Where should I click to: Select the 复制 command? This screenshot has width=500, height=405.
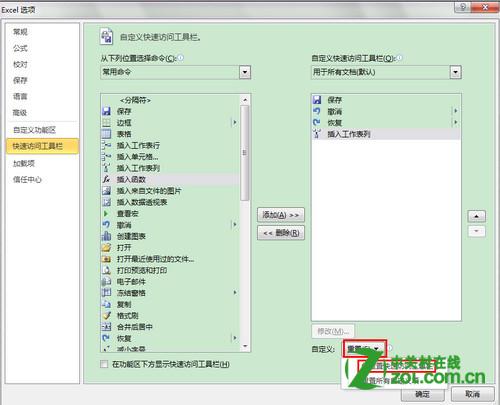pos(170,304)
